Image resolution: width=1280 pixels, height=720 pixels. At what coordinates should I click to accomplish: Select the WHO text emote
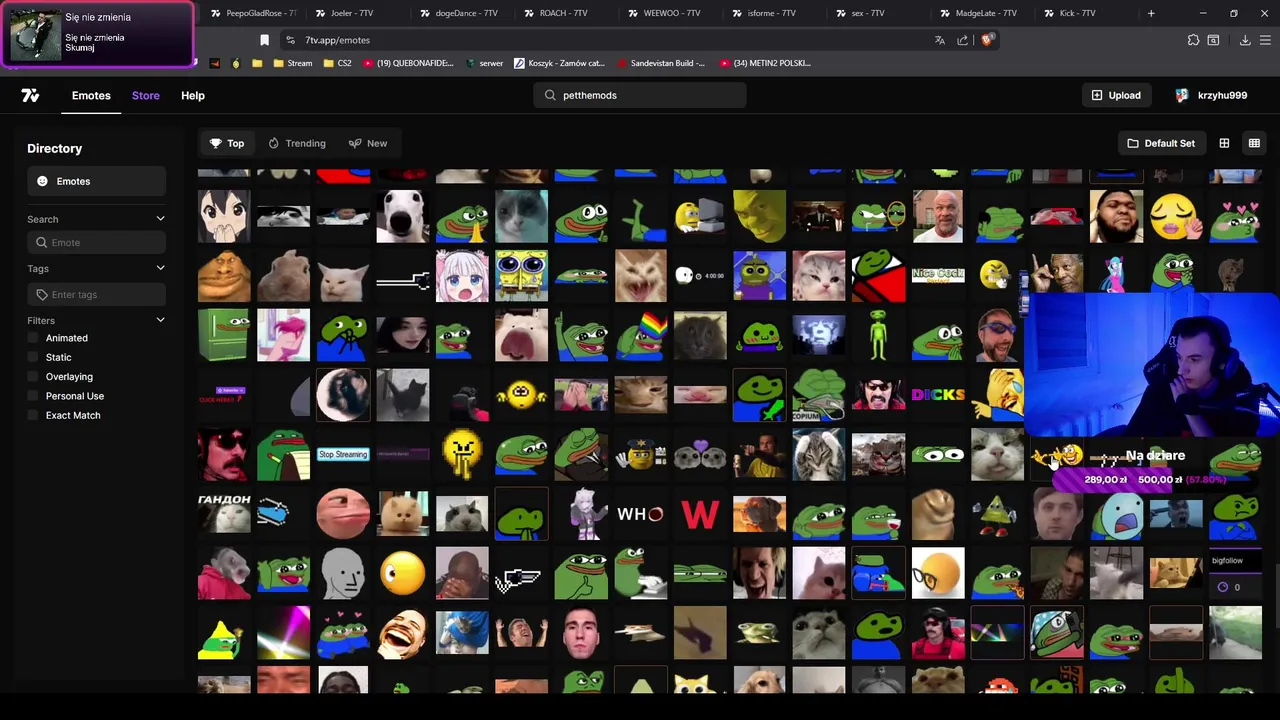click(x=640, y=514)
